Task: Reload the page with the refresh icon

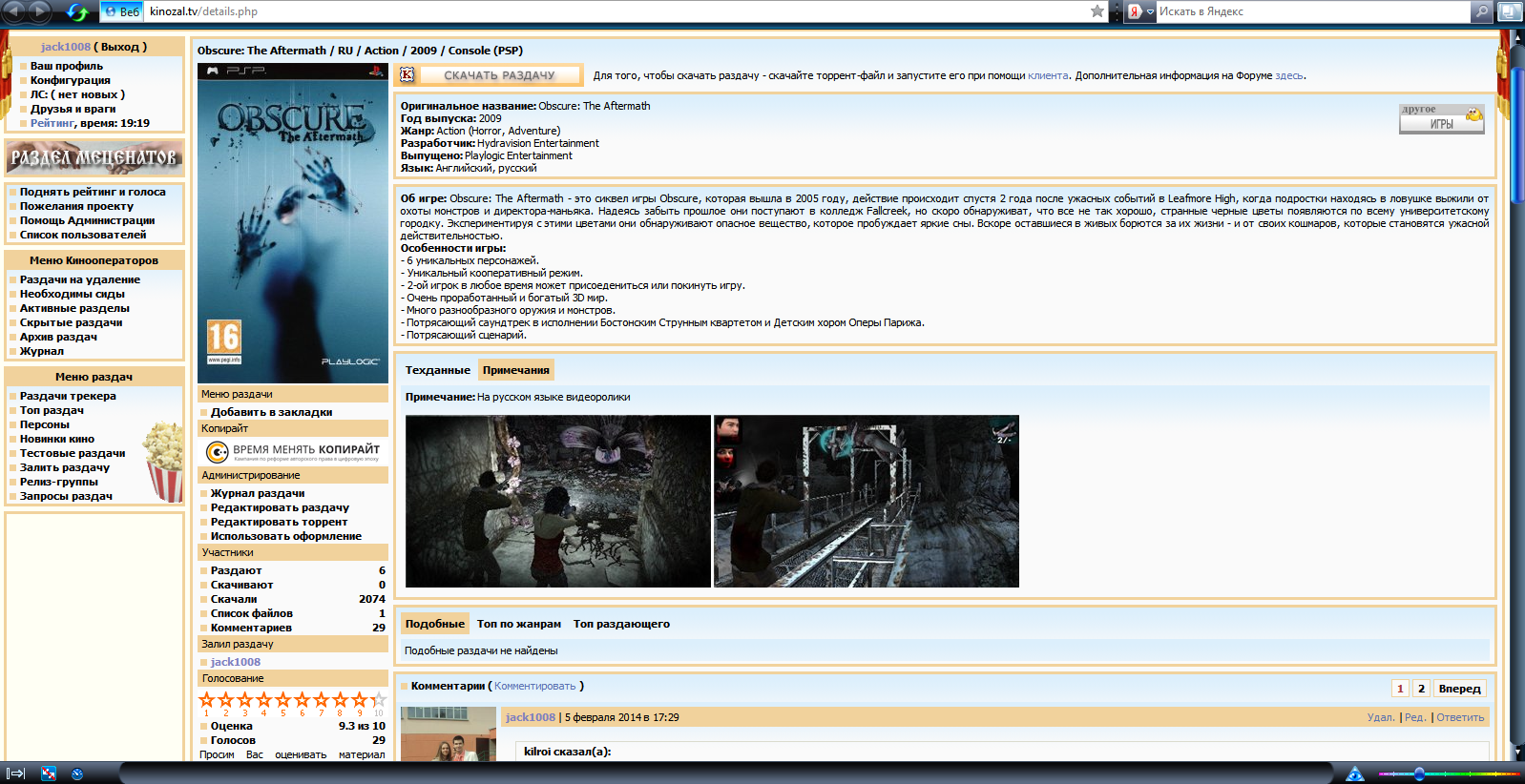Action: point(77,11)
